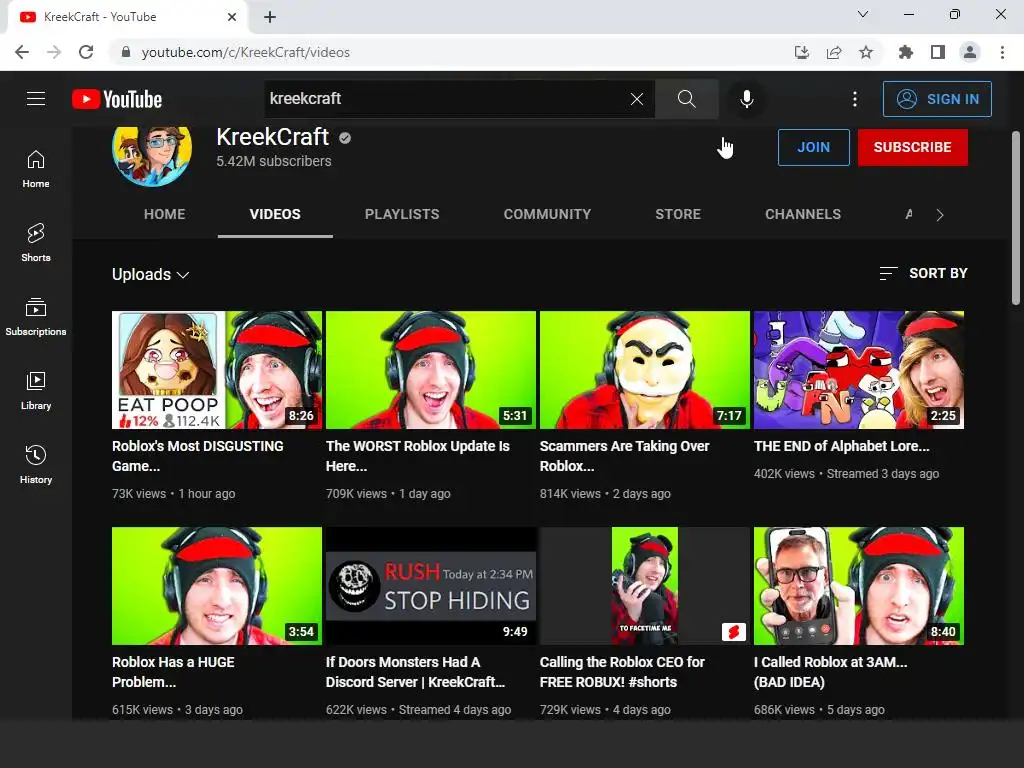Click the browser forward arrow
Image resolution: width=1024 pixels, height=768 pixels.
pos(54,52)
